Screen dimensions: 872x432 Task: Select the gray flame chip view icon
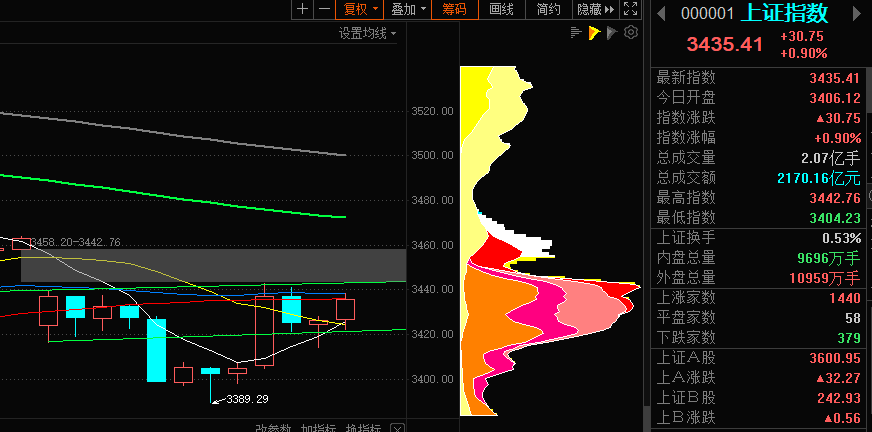tap(612, 33)
